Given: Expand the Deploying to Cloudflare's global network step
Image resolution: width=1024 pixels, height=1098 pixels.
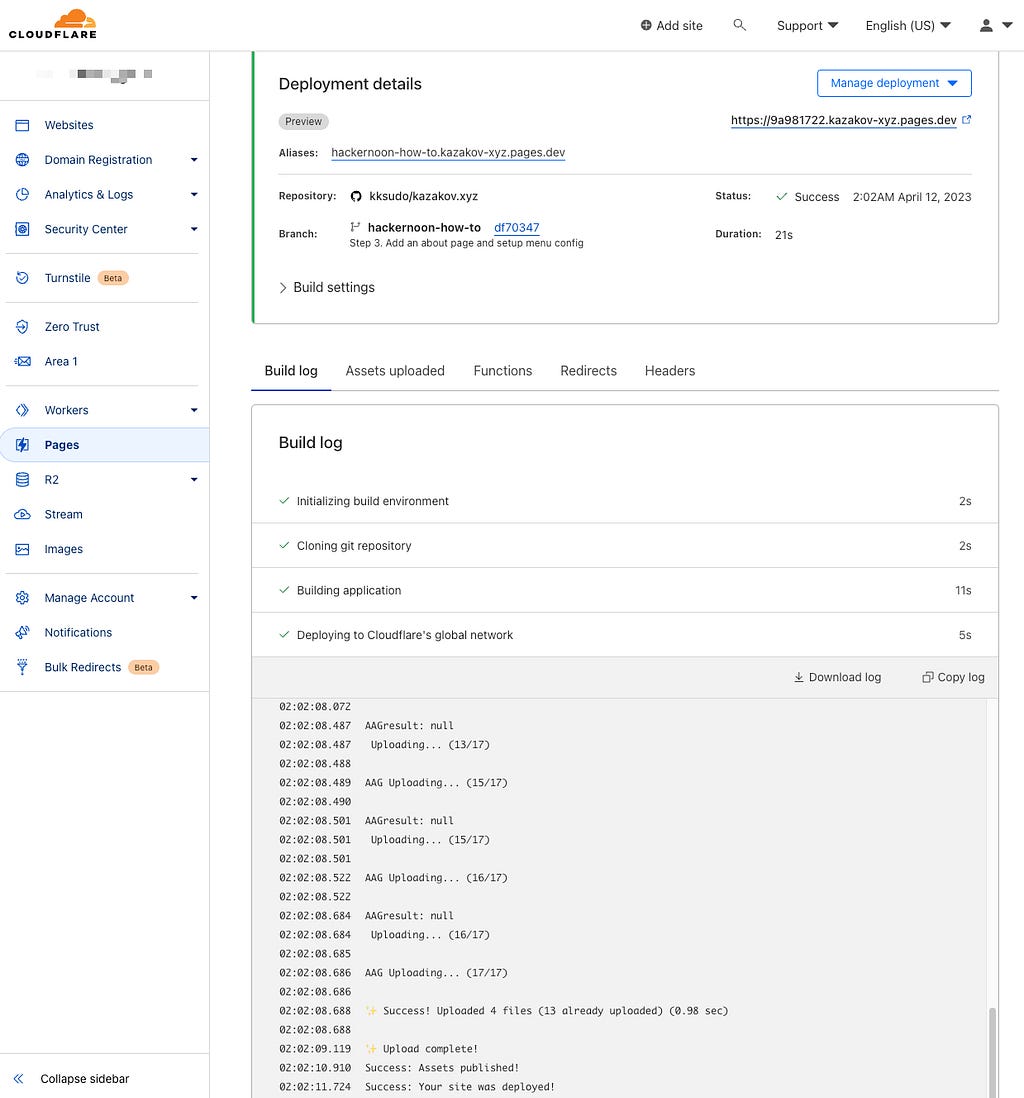Looking at the screenshot, I should 625,635.
